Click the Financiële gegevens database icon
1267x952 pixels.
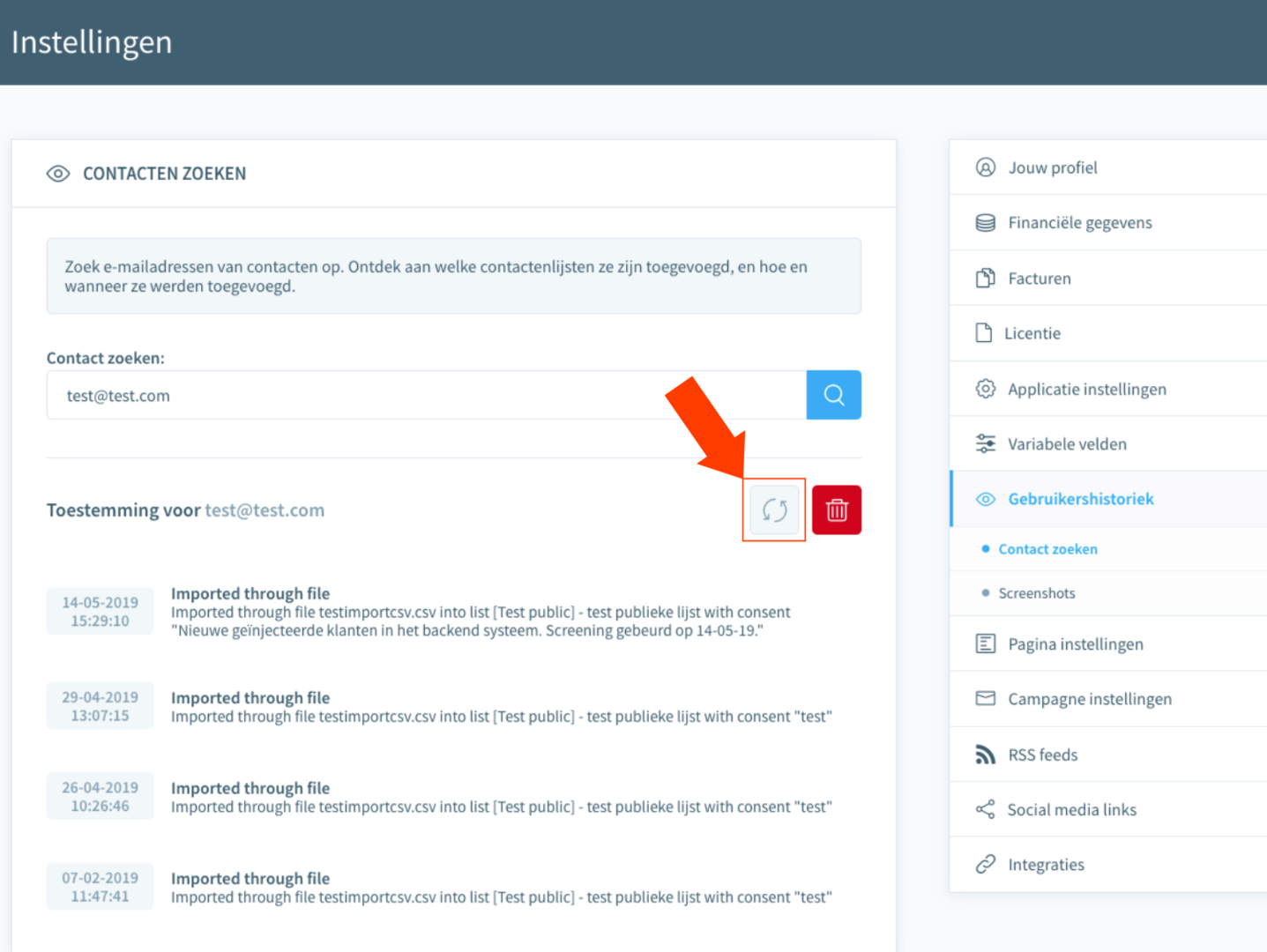click(x=985, y=223)
